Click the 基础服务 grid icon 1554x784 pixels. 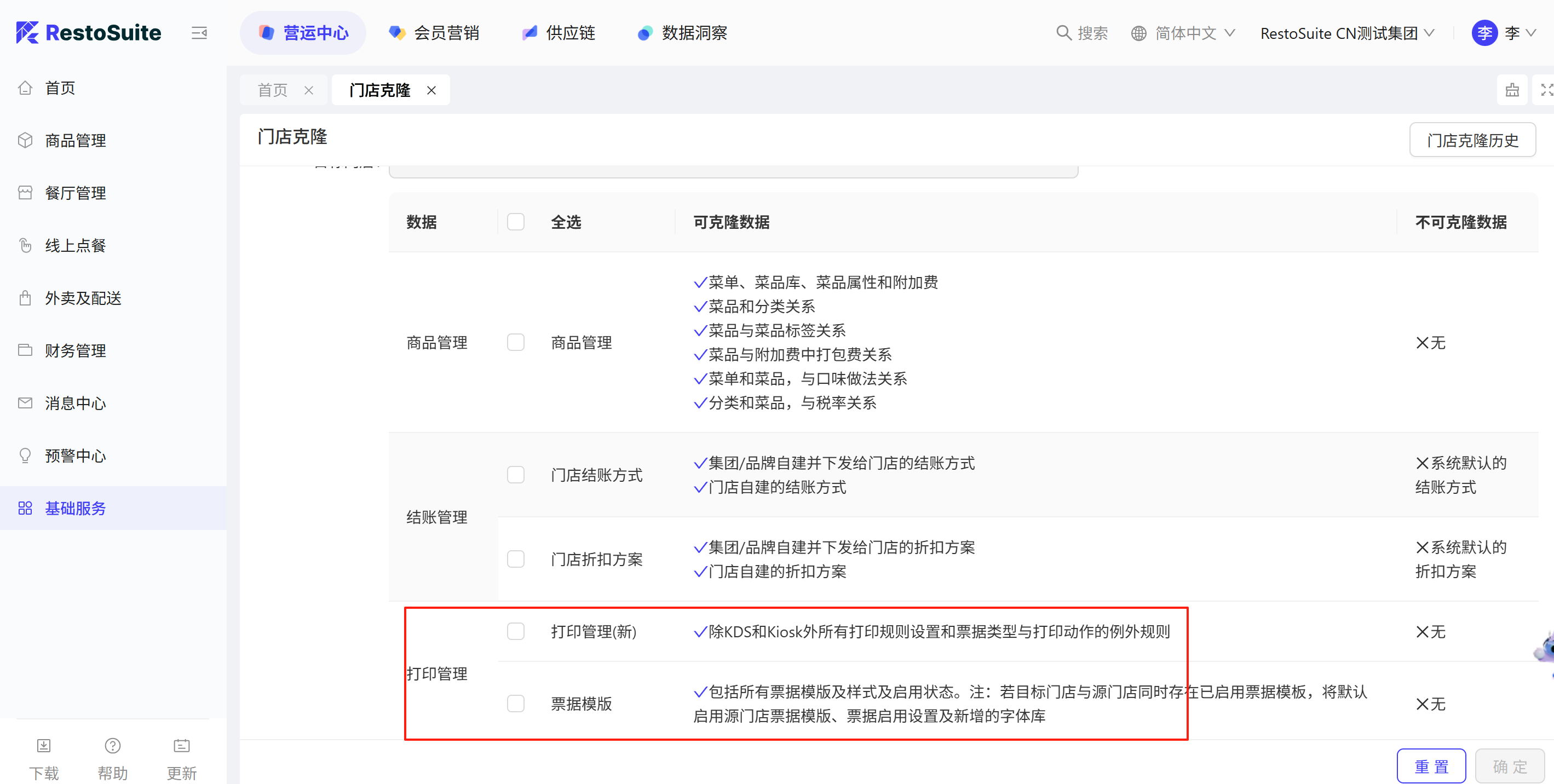click(25, 508)
